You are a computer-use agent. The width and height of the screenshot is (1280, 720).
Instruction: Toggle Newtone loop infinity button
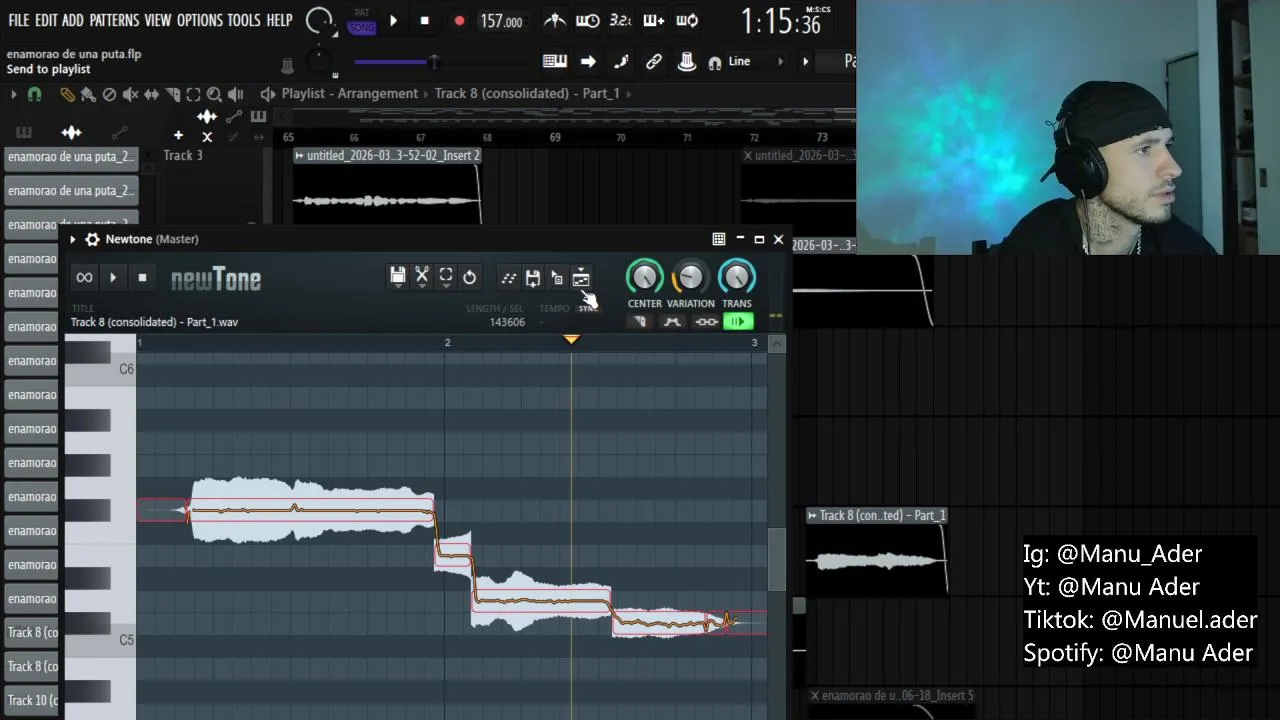(84, 278)
